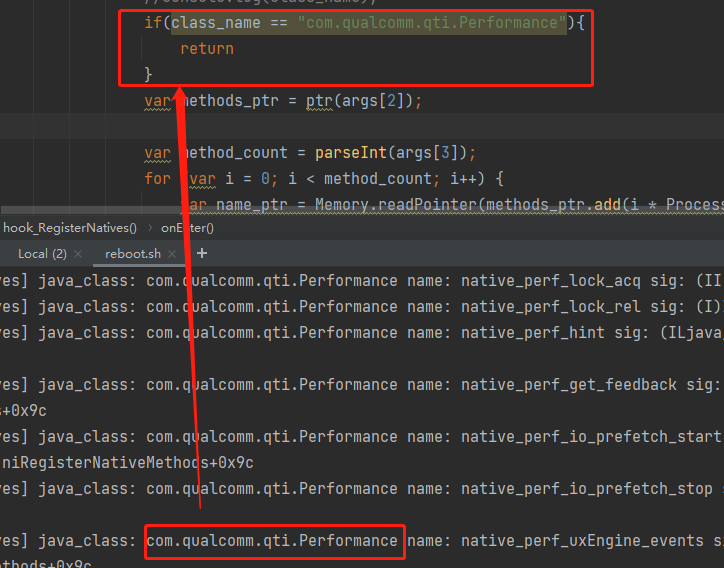Click method_count in the for loop condition
The width and height of the screenshot is (724, 568).
(x=377, y=179)
